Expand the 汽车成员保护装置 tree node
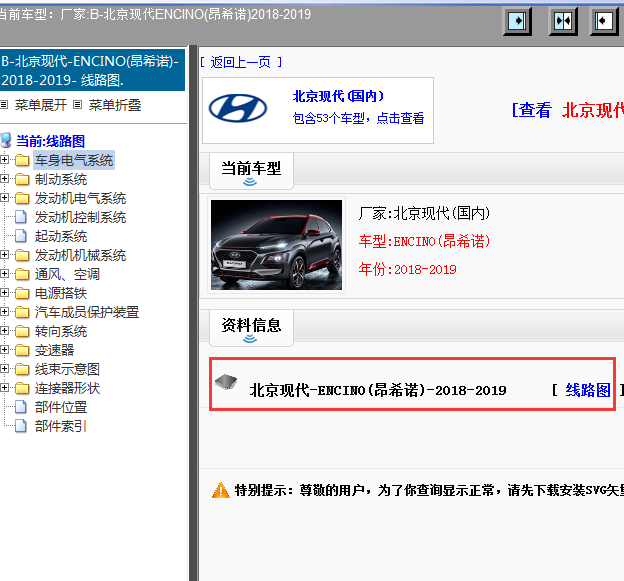 (4, 312)
